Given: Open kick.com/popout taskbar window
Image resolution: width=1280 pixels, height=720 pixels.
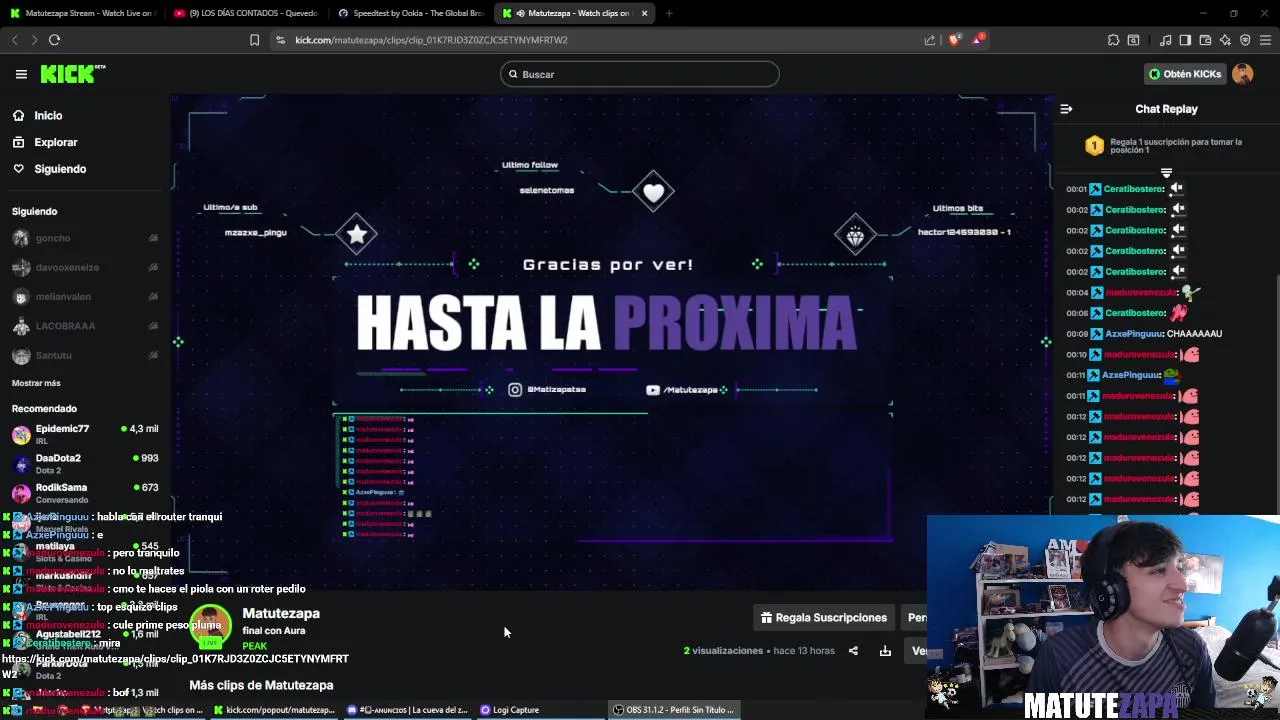Looking at the screenshot, I should [274, 710].
